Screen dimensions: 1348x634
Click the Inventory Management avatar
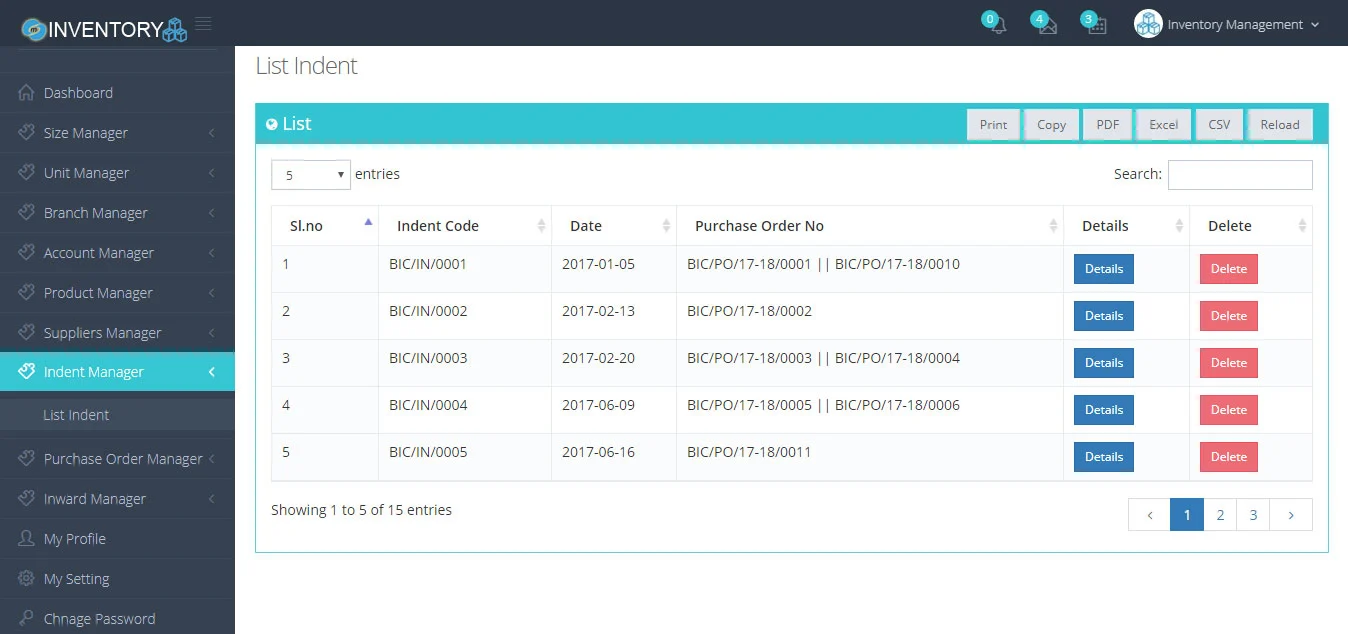(x=1148, y=24)
